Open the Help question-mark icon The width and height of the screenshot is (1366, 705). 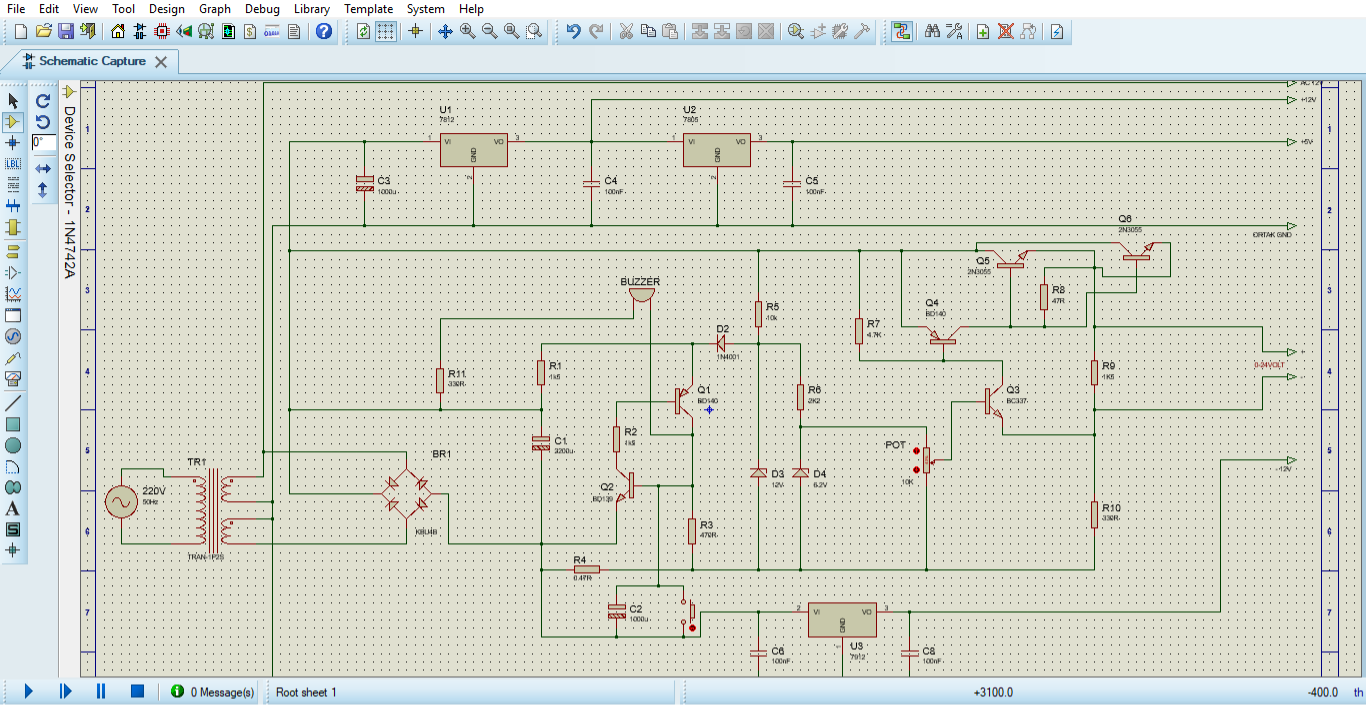pos(324,31)
